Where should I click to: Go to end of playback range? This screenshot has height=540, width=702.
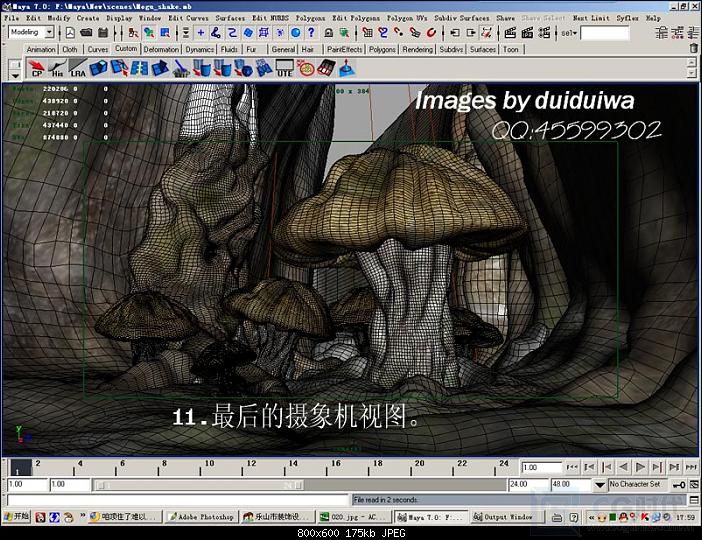[x=691, y=467]
